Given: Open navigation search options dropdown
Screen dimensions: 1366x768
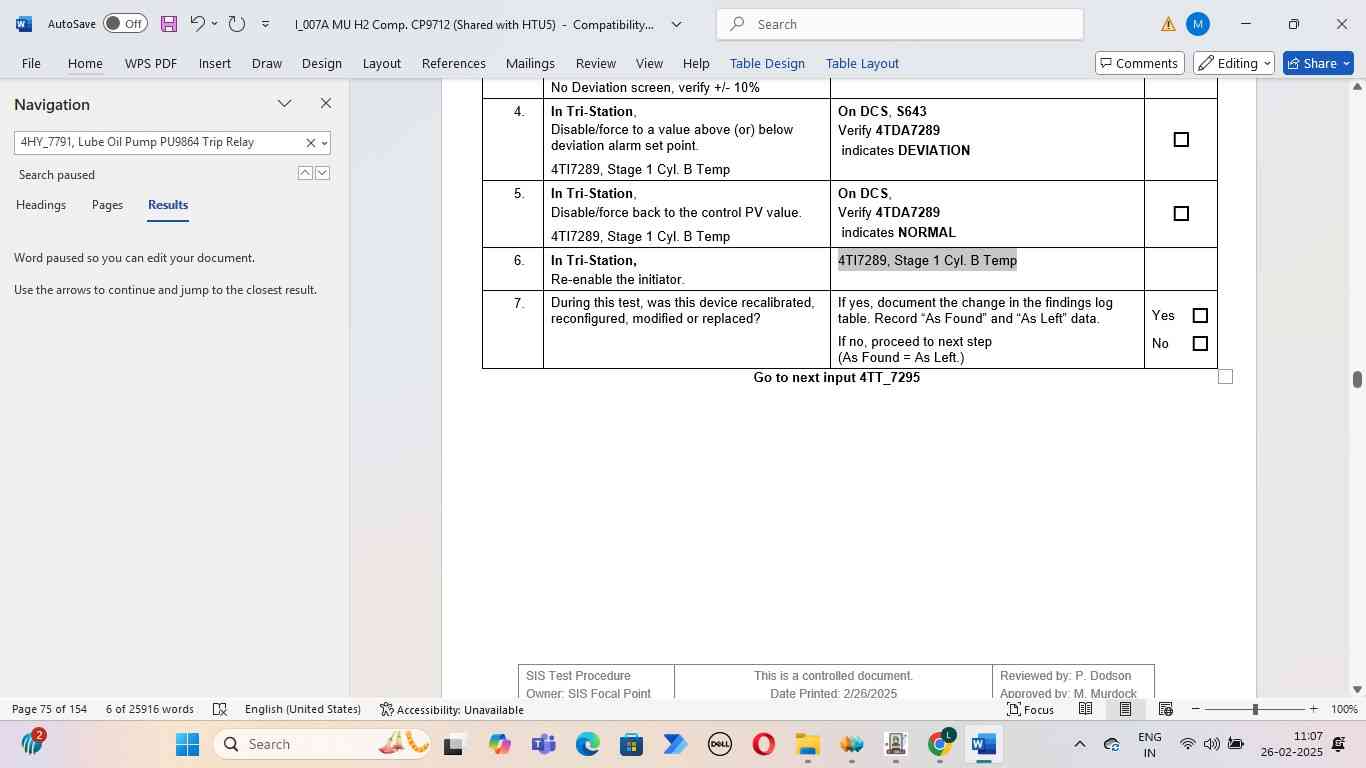Looking at the screenshot, I should [324, 143].
